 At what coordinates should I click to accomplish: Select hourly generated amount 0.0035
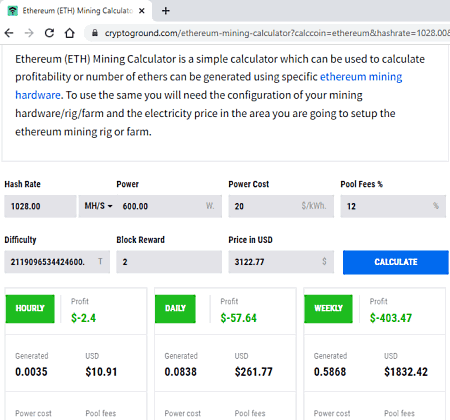tap(31, 372)
